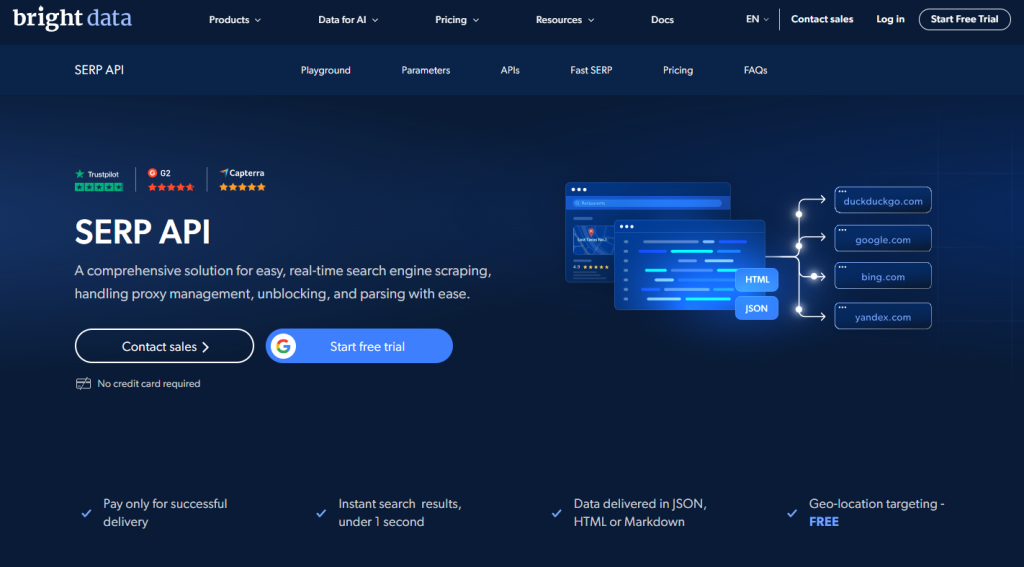Expand the Products dropdown menu

point(235,20)
